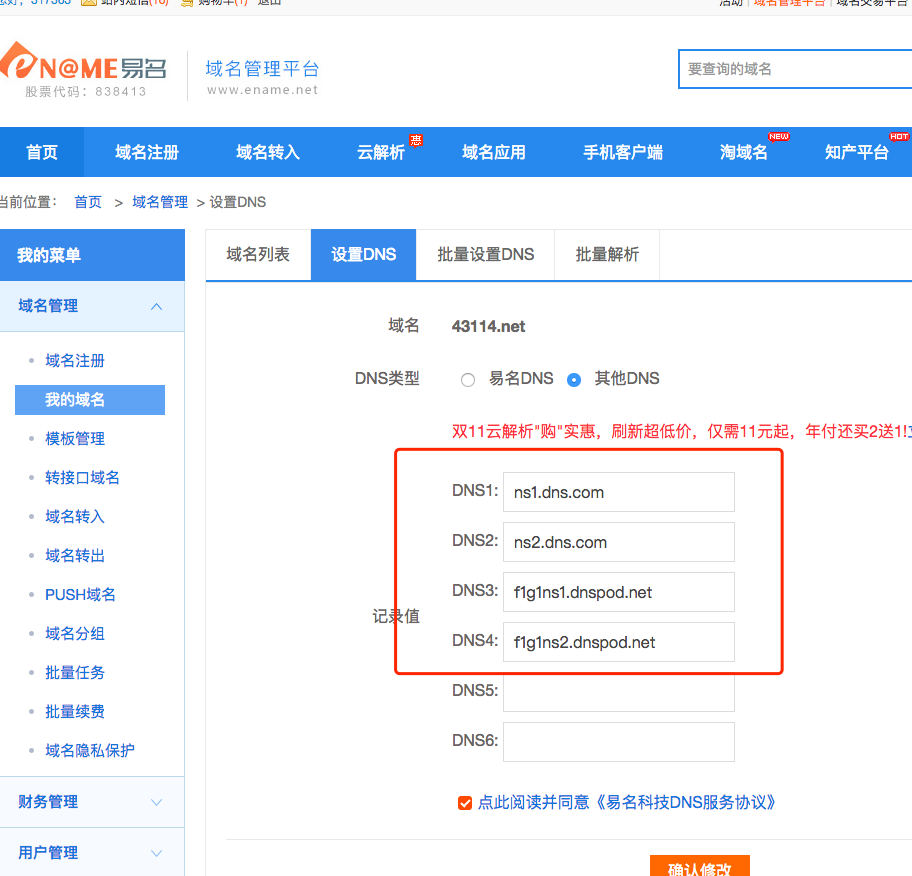912x876 pixels.
Task: Switch to the 域名列表 tab
Action: pyautogui.click(x=258, y=255)
